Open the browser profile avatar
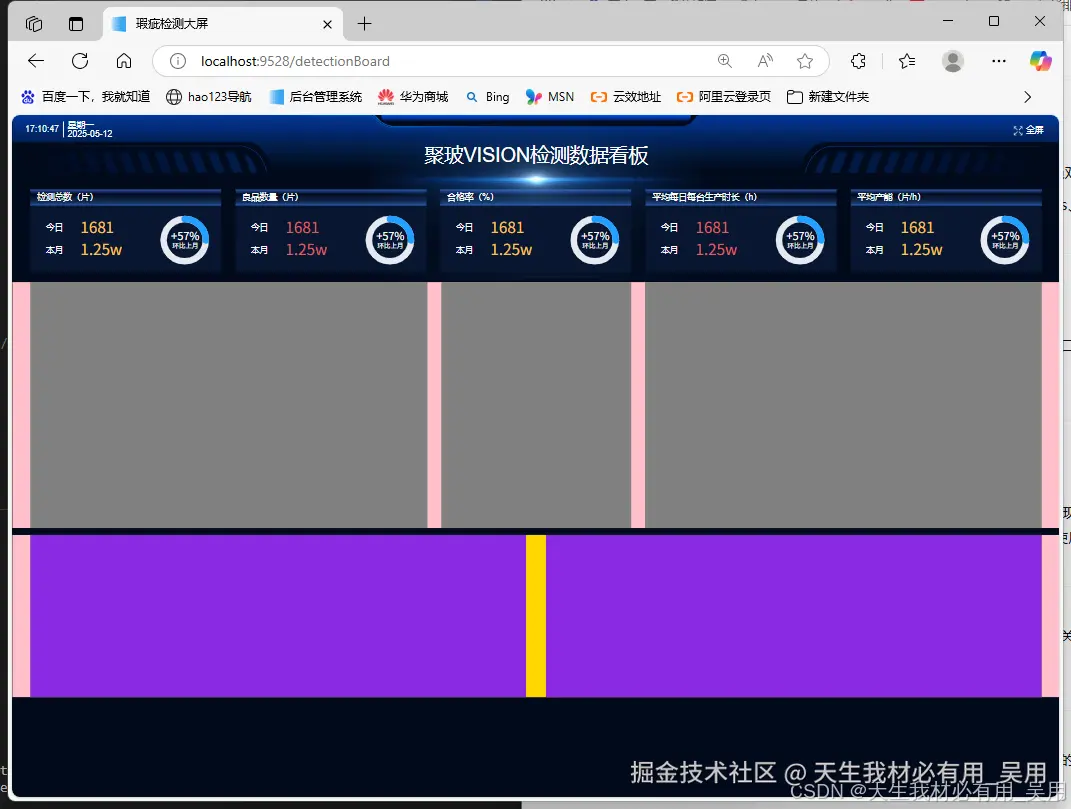The width and height of the screenshot is (1071, 809). (952, 60)
